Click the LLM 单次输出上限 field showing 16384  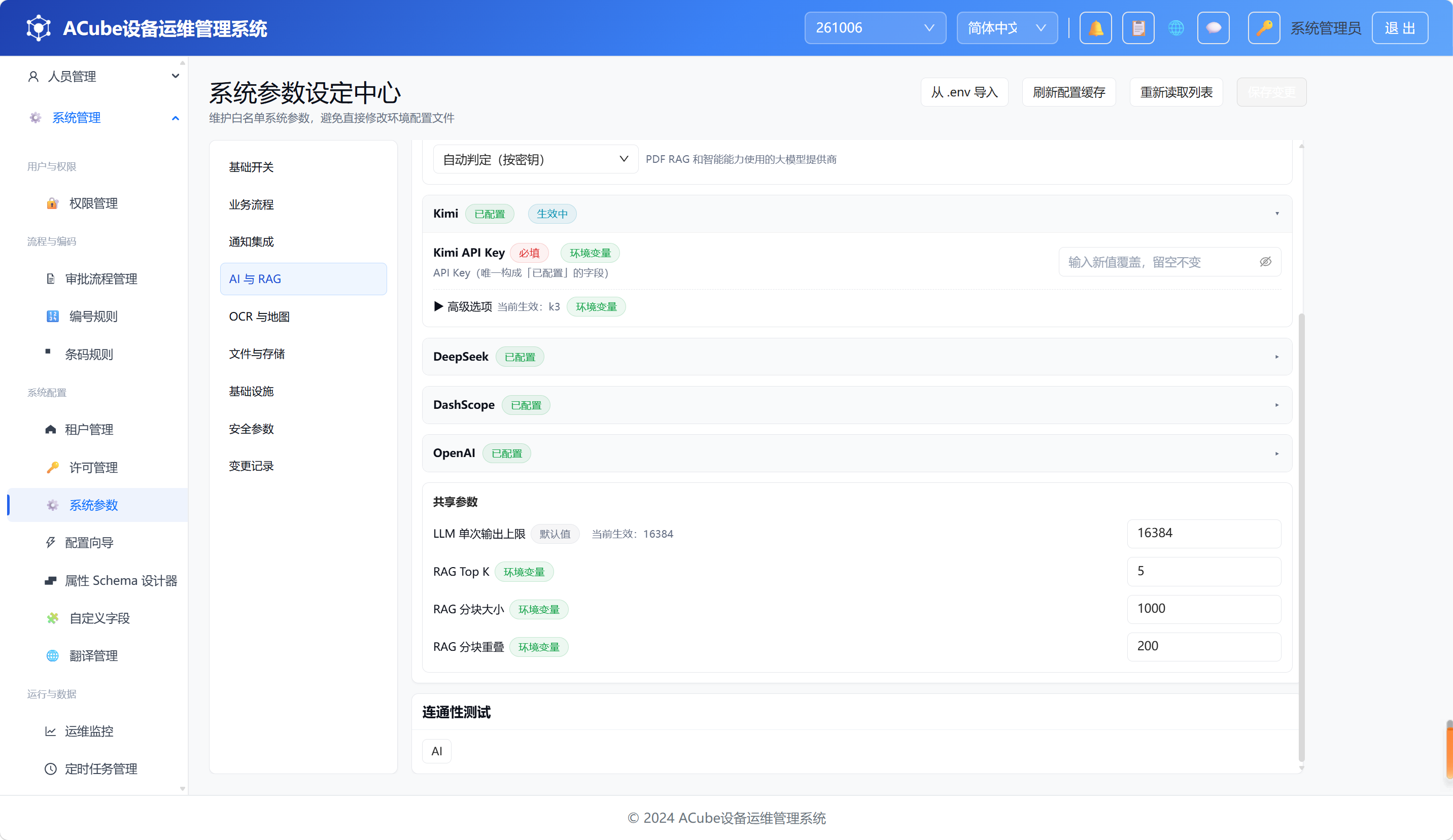click(x=1204, y=533)
